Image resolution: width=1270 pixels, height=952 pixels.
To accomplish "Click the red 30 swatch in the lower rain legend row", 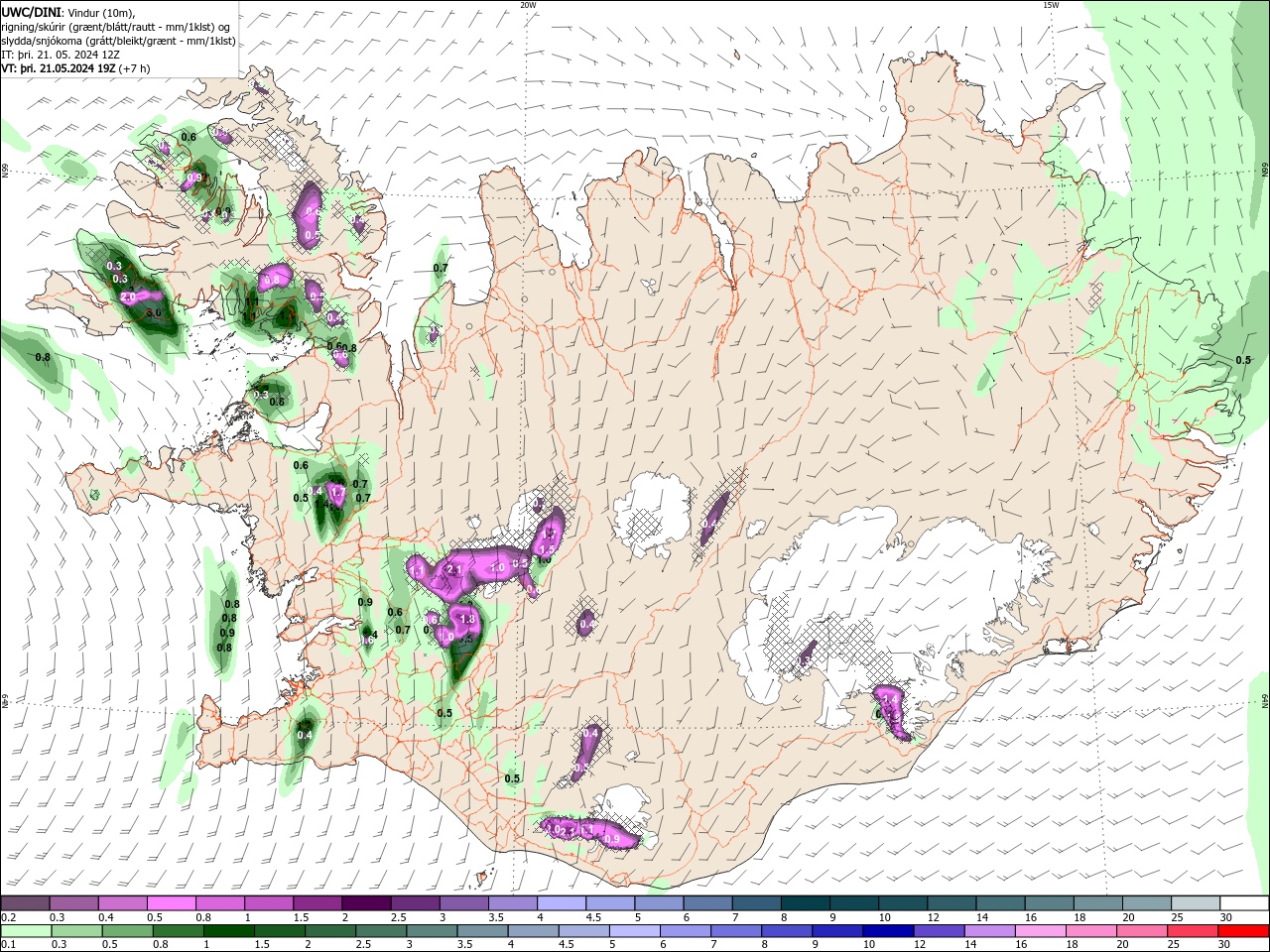I will click(x=1245, y=930).
